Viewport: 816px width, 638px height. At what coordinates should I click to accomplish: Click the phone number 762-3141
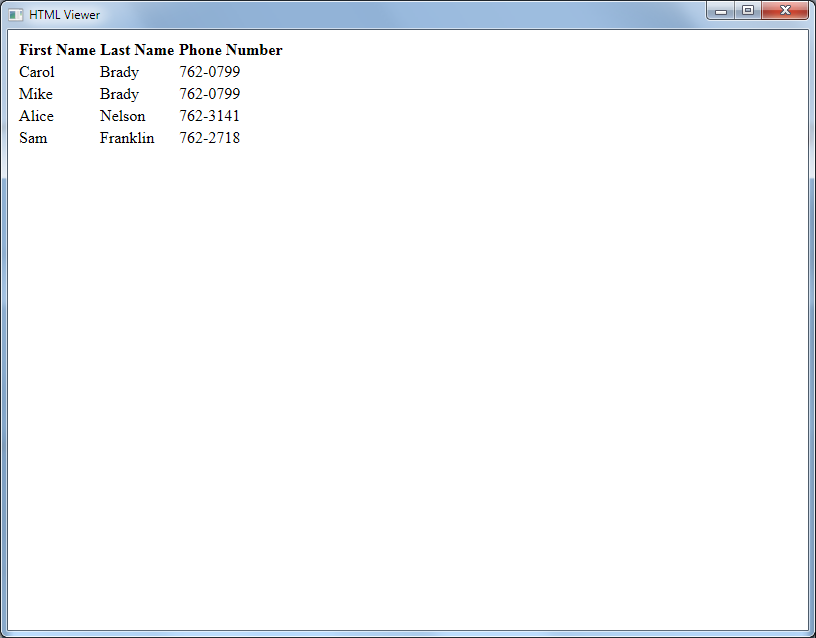210,116
